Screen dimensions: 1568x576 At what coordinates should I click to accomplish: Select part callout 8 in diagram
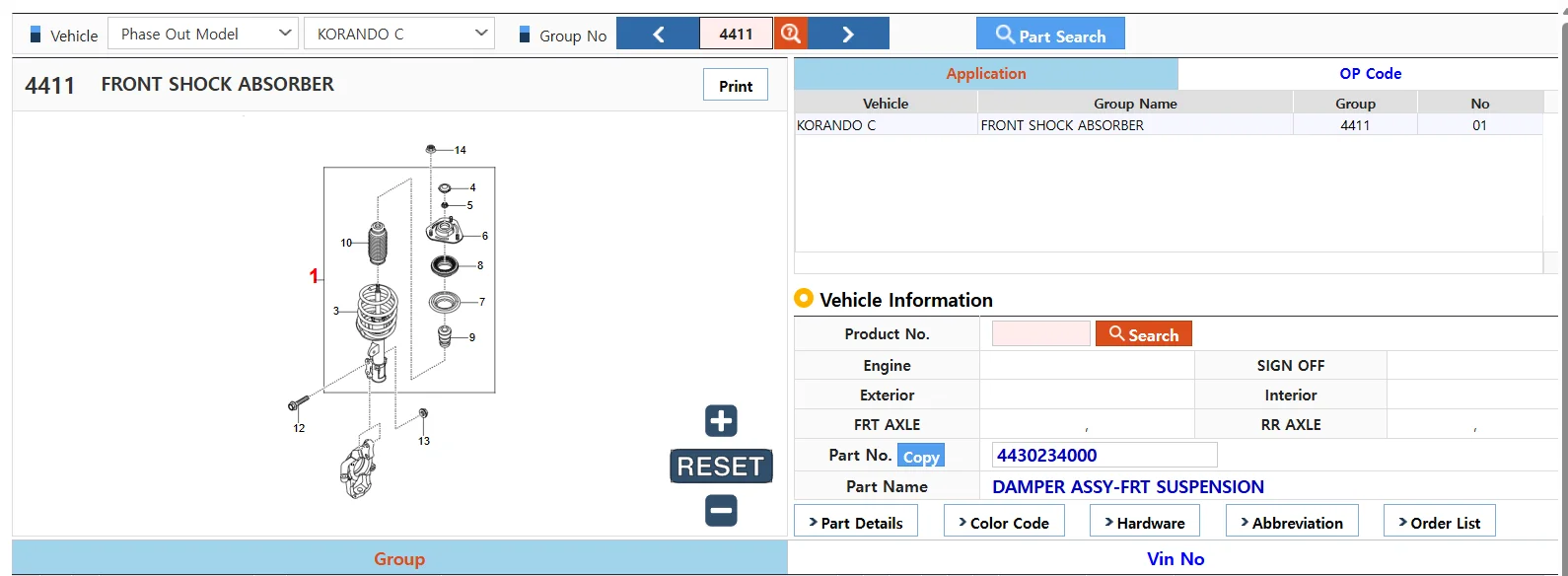(x=480, y=265)
